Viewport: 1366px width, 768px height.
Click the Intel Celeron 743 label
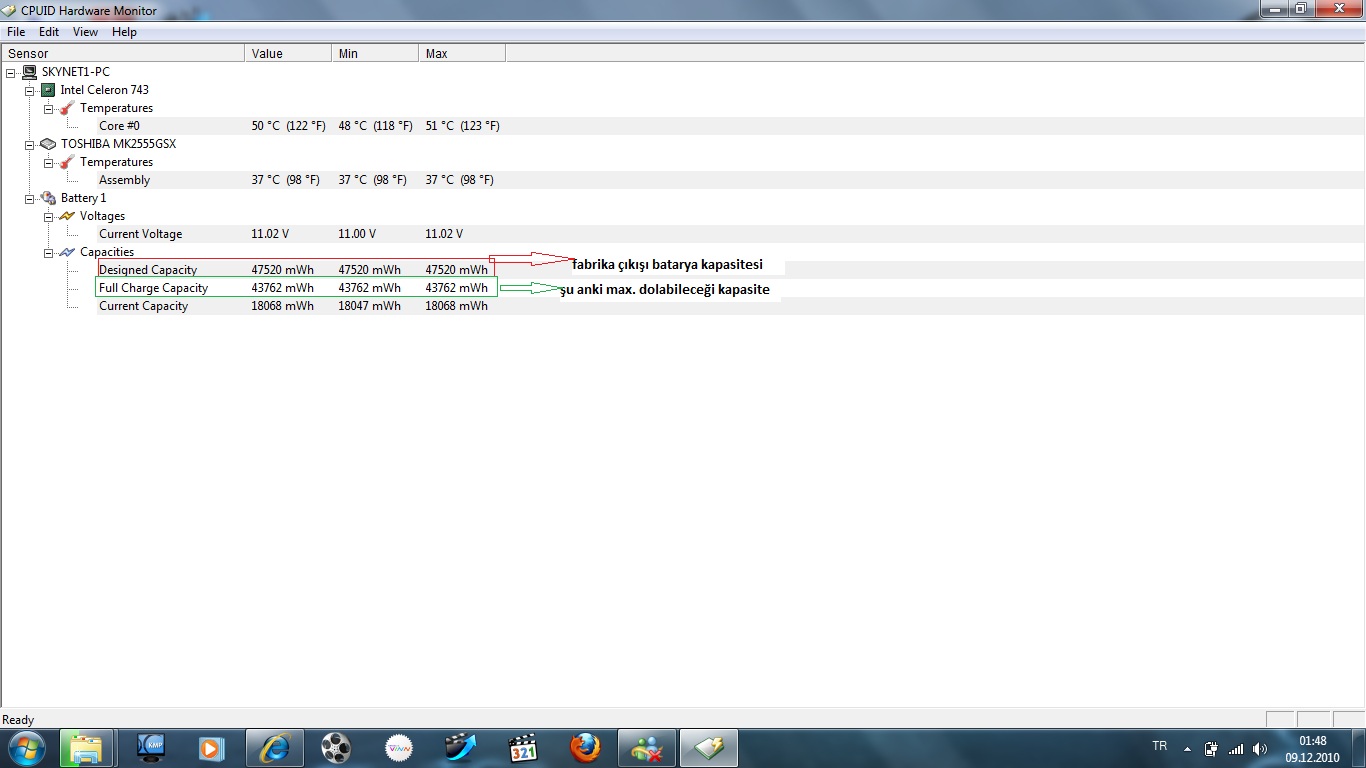pos(104,90)
